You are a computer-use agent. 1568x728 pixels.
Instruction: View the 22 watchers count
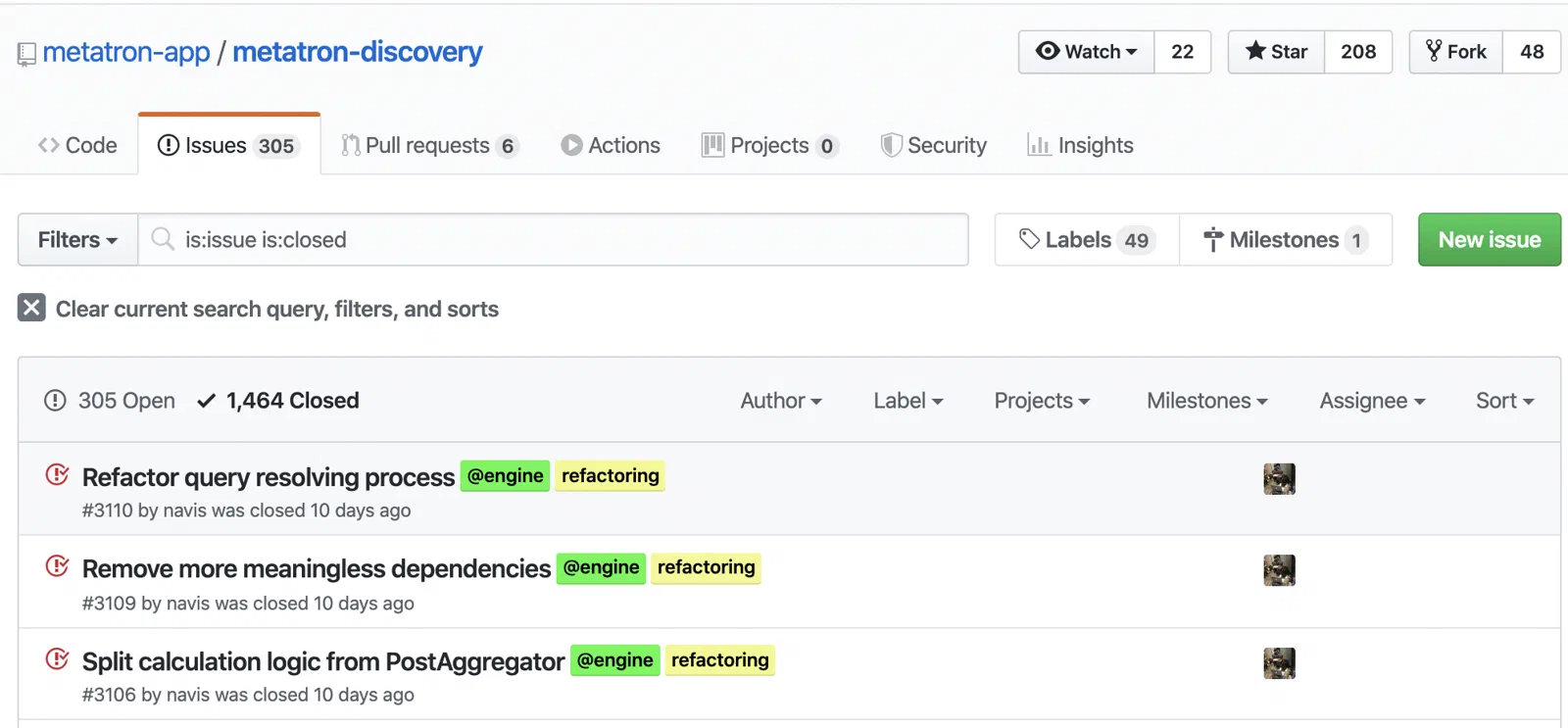point(1183,52)
